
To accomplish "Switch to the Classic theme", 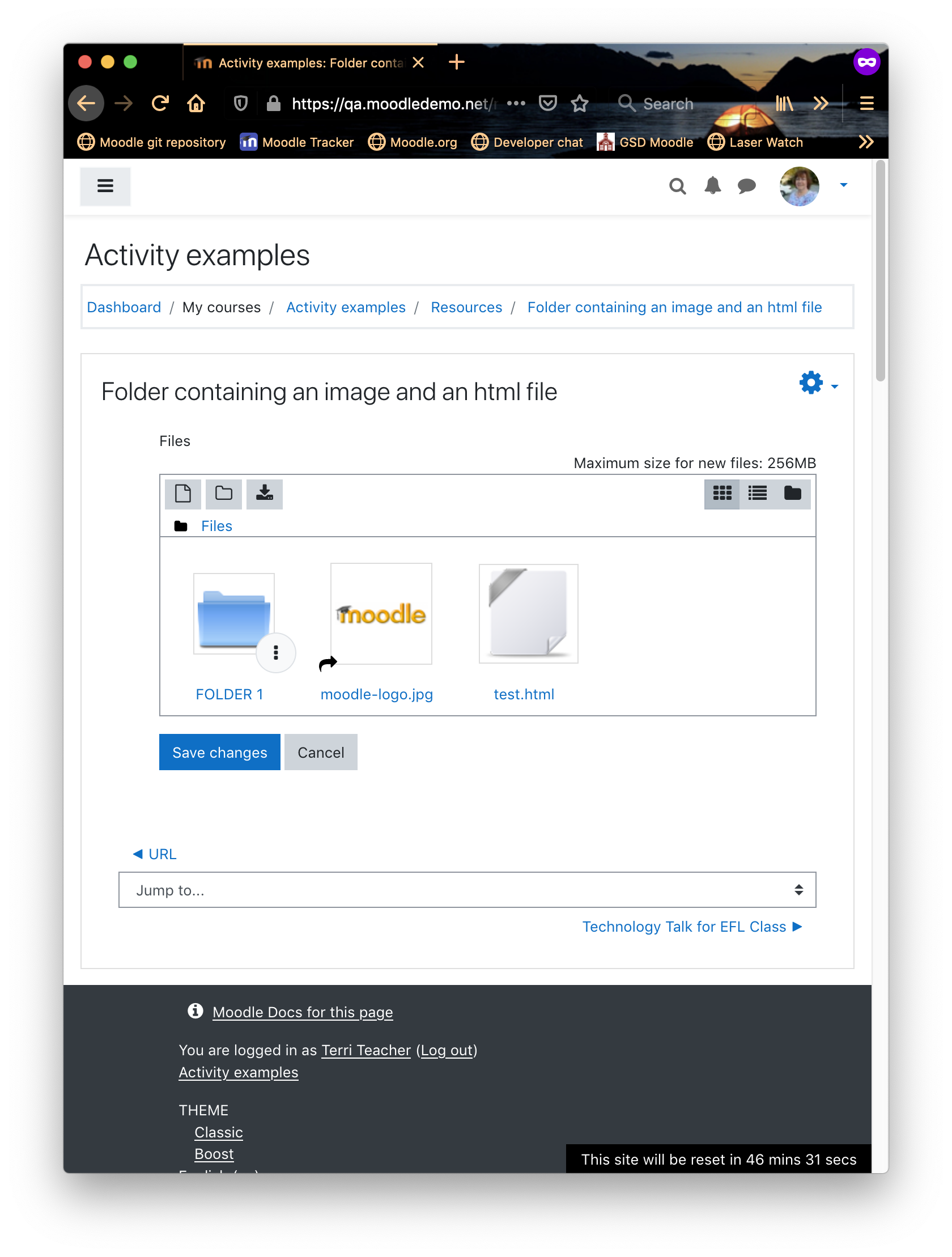I will 218,1132.
